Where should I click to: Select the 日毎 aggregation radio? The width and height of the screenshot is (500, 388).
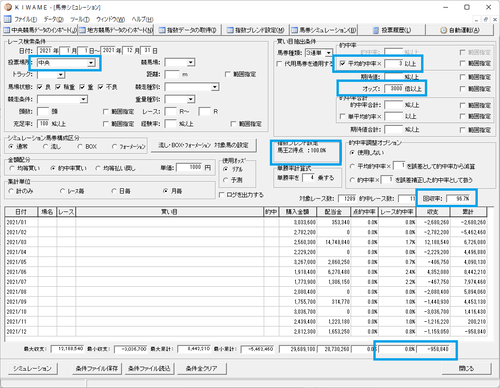click(x=114, y=191)
